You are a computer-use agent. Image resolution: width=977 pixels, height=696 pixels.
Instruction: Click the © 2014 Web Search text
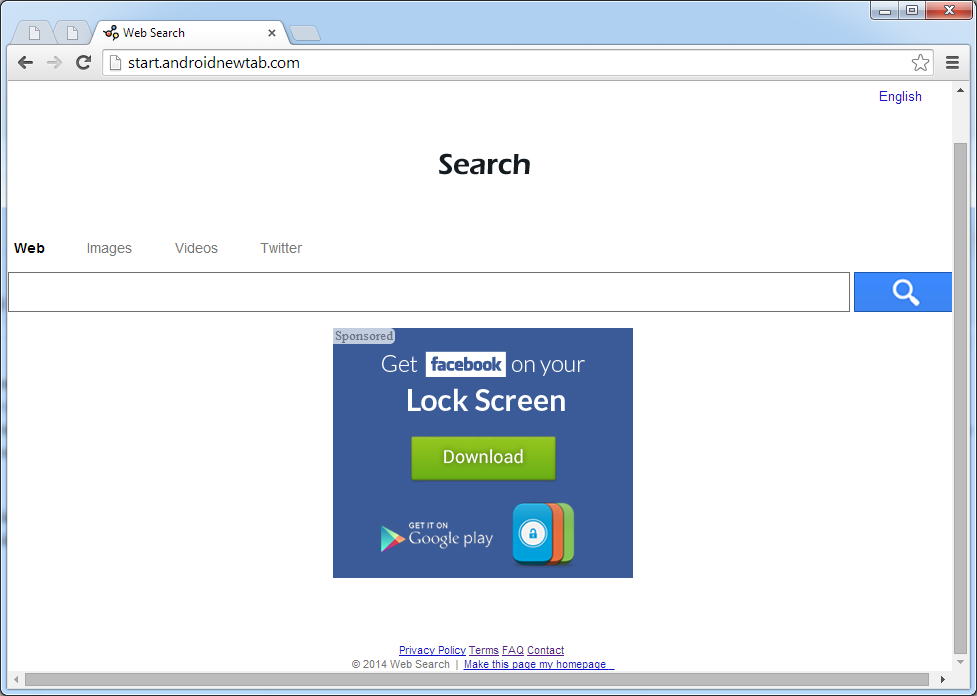pyautogui.click(x=400, y=664)
